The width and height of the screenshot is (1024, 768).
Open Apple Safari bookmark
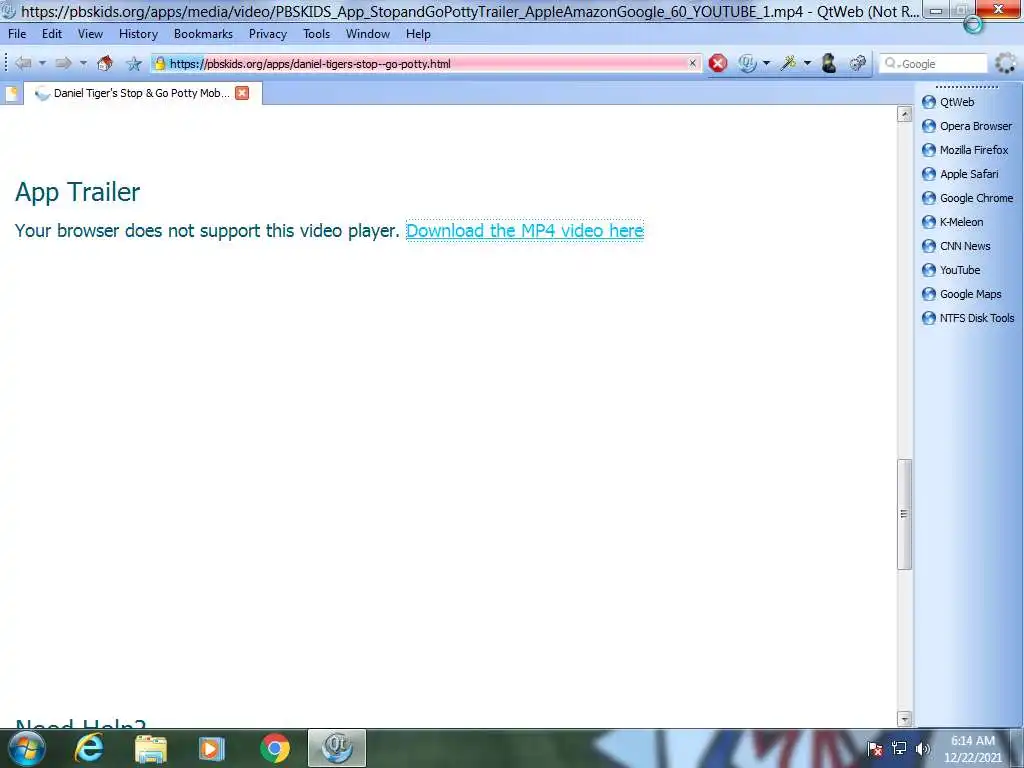(960, 174)
